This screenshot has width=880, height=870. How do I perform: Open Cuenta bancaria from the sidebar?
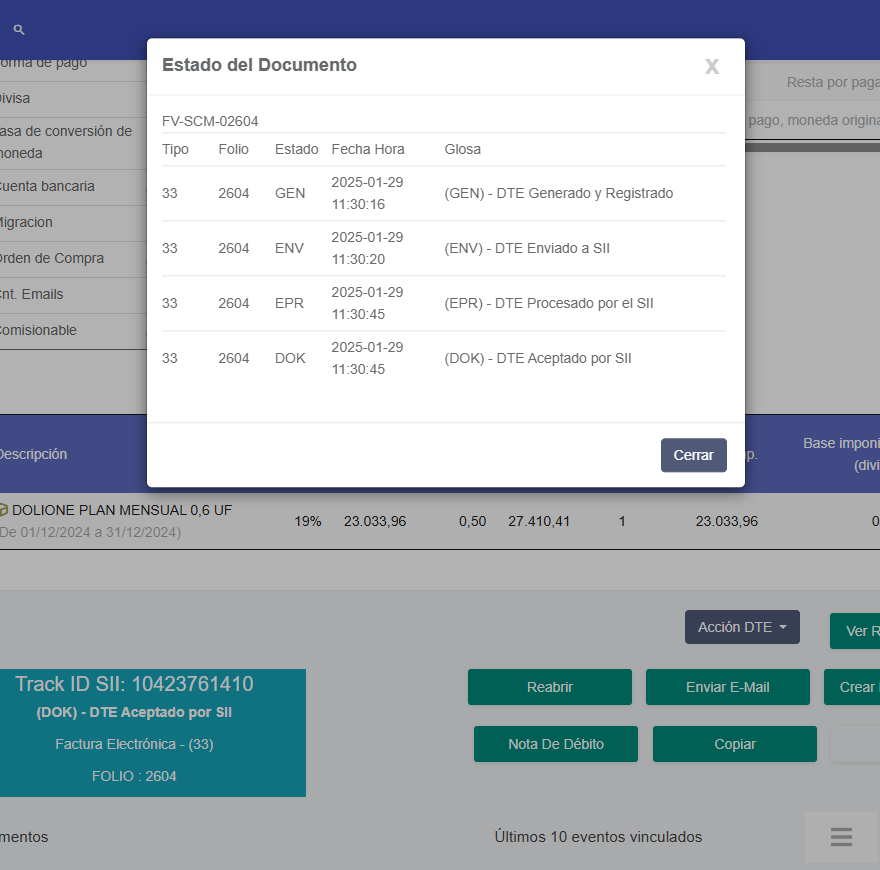pos(35,187)
